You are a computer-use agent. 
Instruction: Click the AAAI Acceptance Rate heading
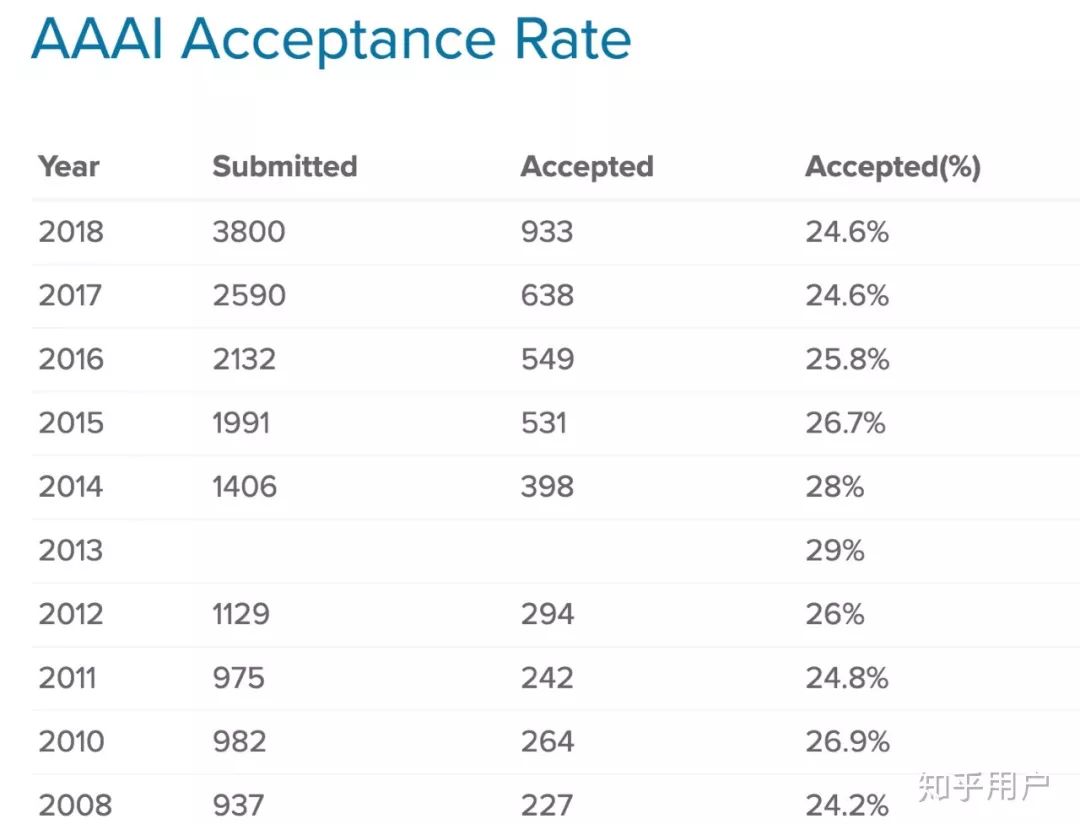tap(331, 40)
